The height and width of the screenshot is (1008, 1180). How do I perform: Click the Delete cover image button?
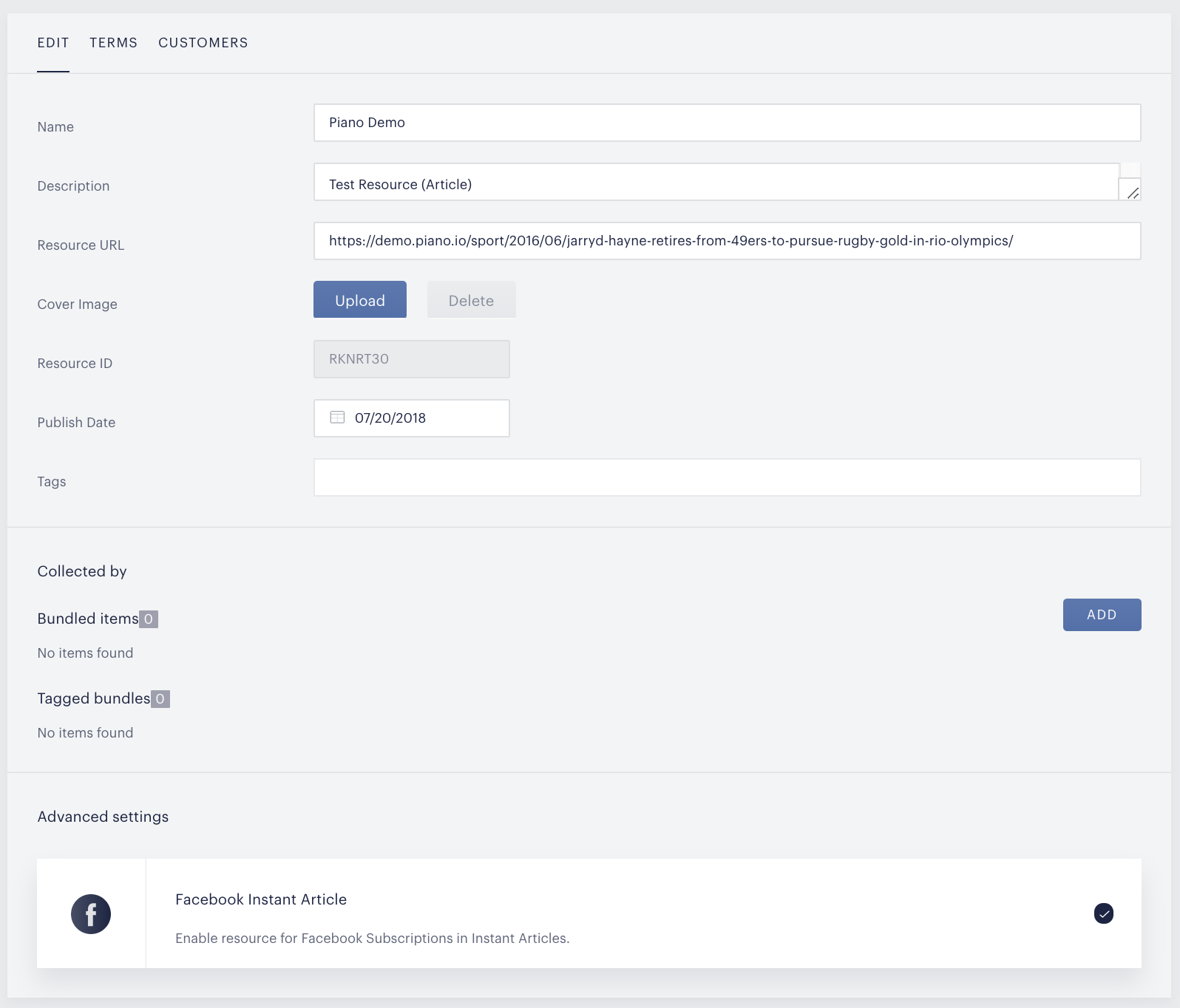[471, 299]
